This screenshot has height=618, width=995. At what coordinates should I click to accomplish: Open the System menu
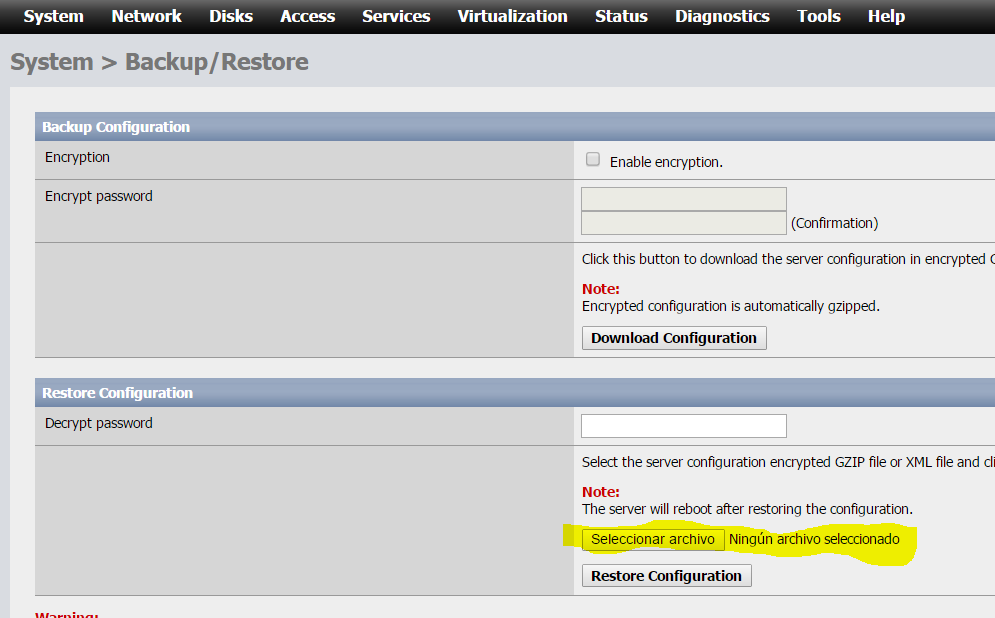point(53,16)
